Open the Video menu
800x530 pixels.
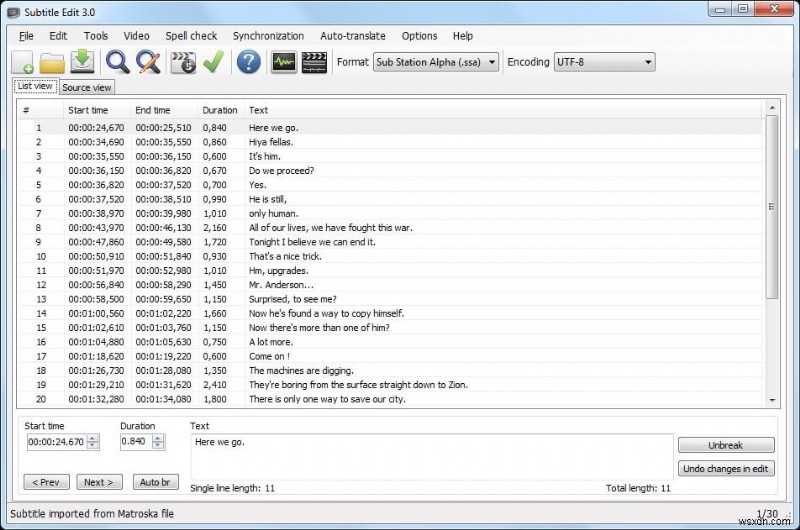[136, 36]
